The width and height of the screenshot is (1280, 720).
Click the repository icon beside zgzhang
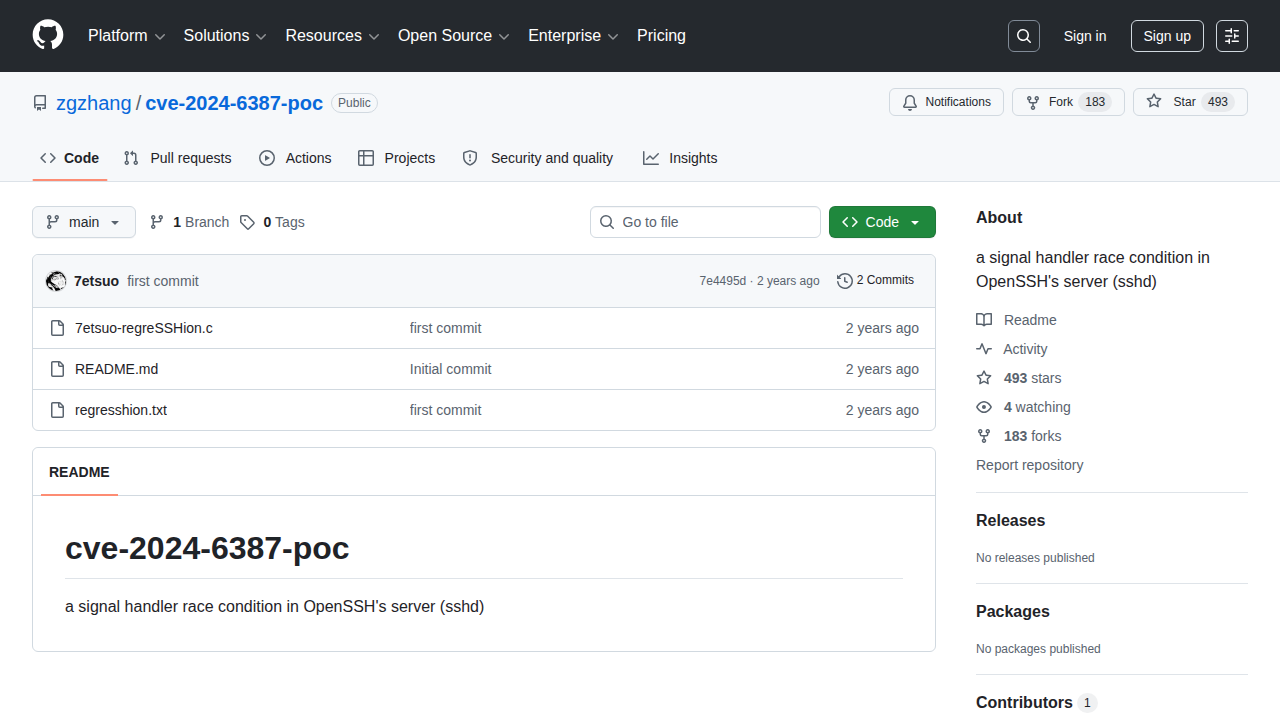pyautogui.click(x=40, y=103)
